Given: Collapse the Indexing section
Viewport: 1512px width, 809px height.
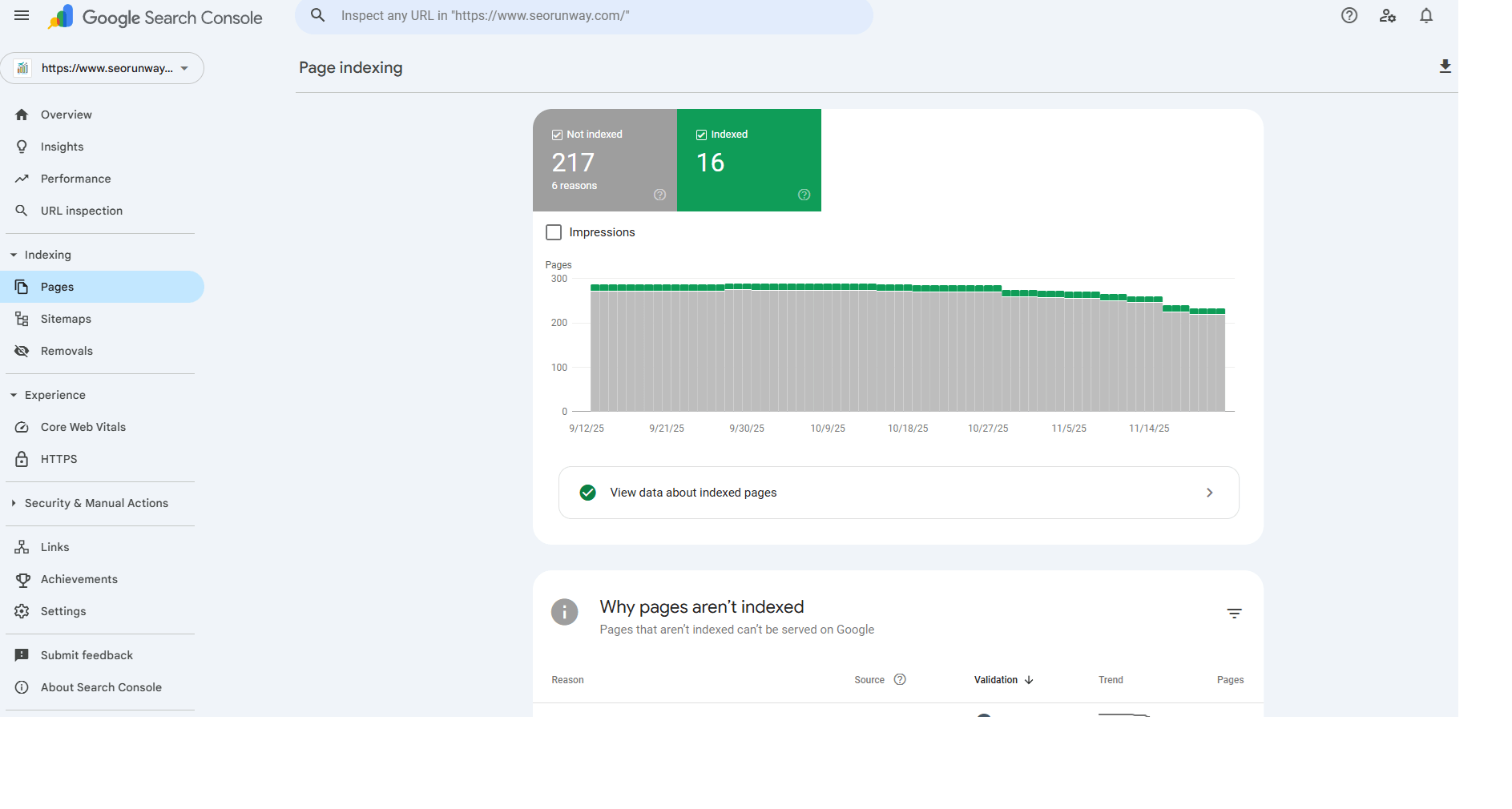Looking at the screenshot, I should [x=14, y=255].
